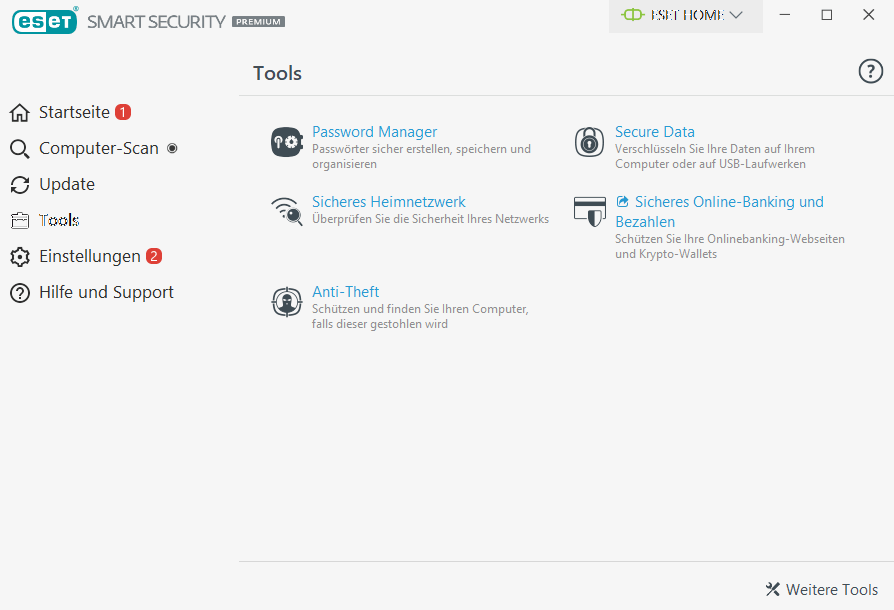Click the scan-running indicator next to Computer-Scan

click(172, 148)
